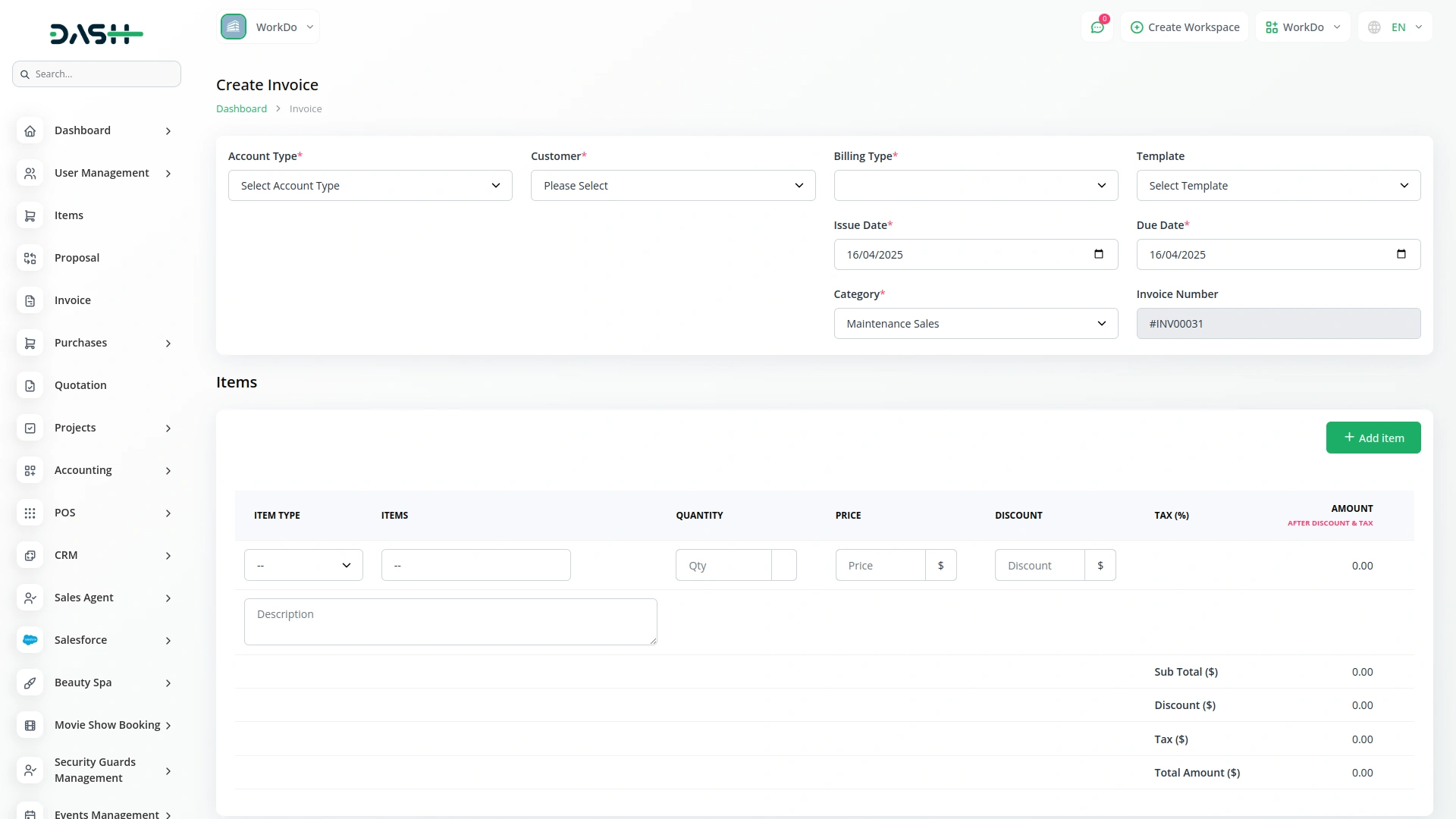
Task: Open the Invoice sidebar menu item
Action: point(73,300)
